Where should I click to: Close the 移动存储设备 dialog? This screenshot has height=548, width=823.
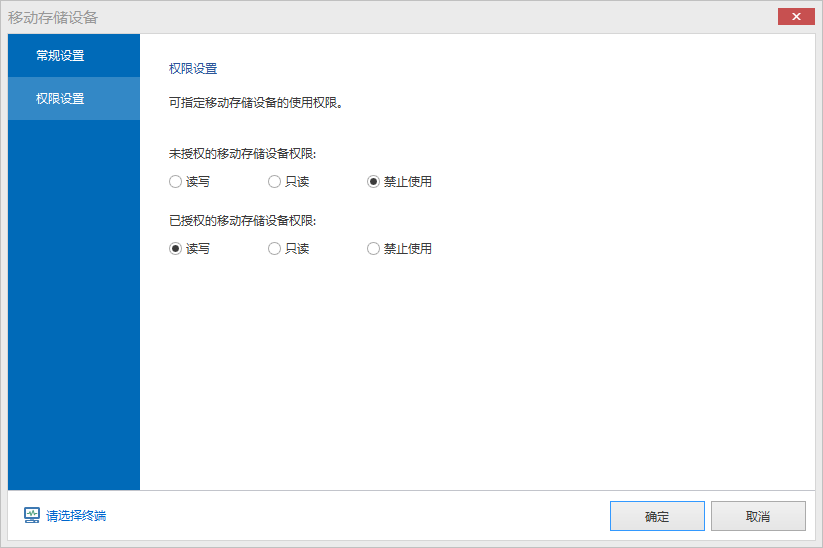796,17
